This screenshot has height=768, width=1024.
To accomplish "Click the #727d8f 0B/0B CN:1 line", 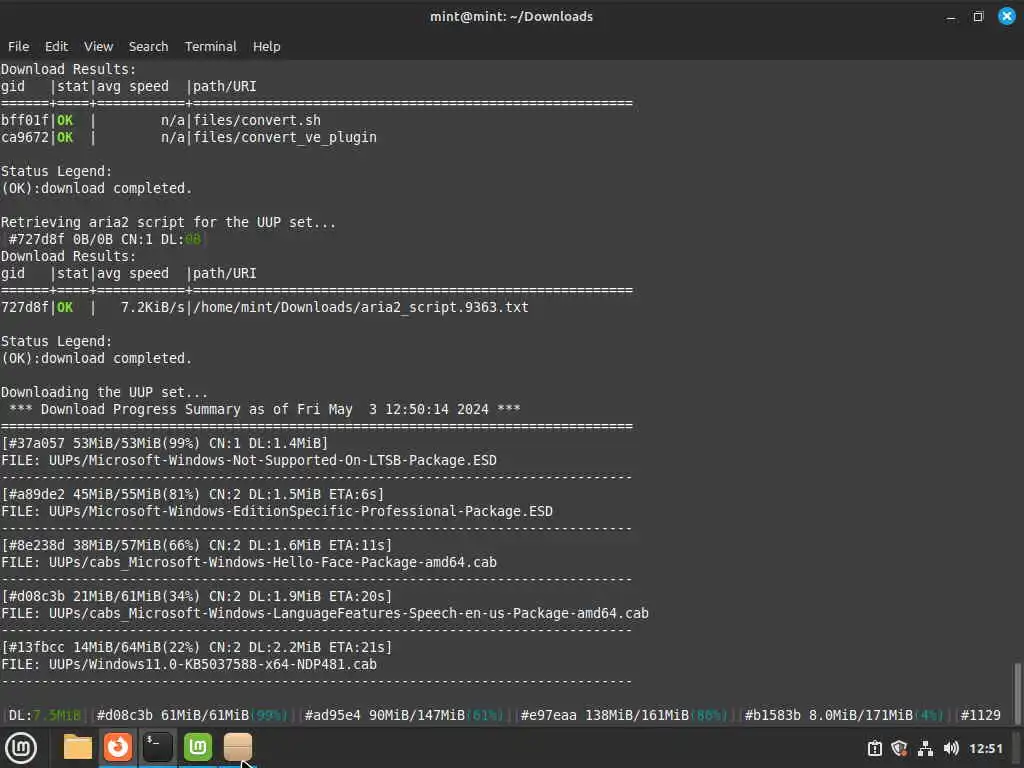I will click(x=104, y=239).
